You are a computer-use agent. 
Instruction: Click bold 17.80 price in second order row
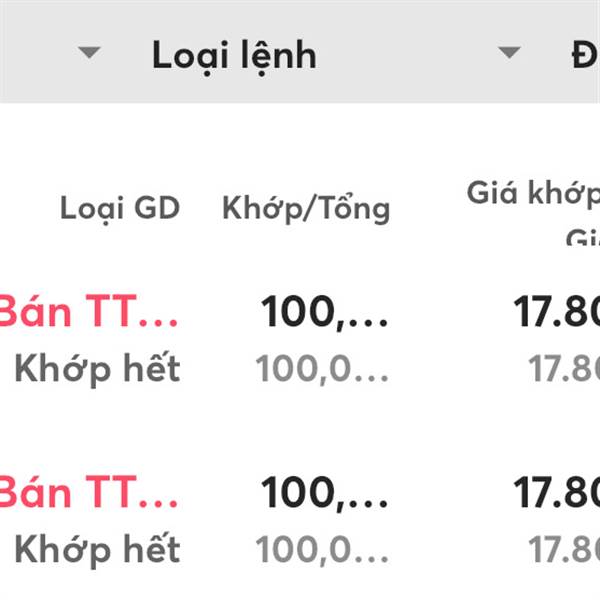click(x=557, y=492)
